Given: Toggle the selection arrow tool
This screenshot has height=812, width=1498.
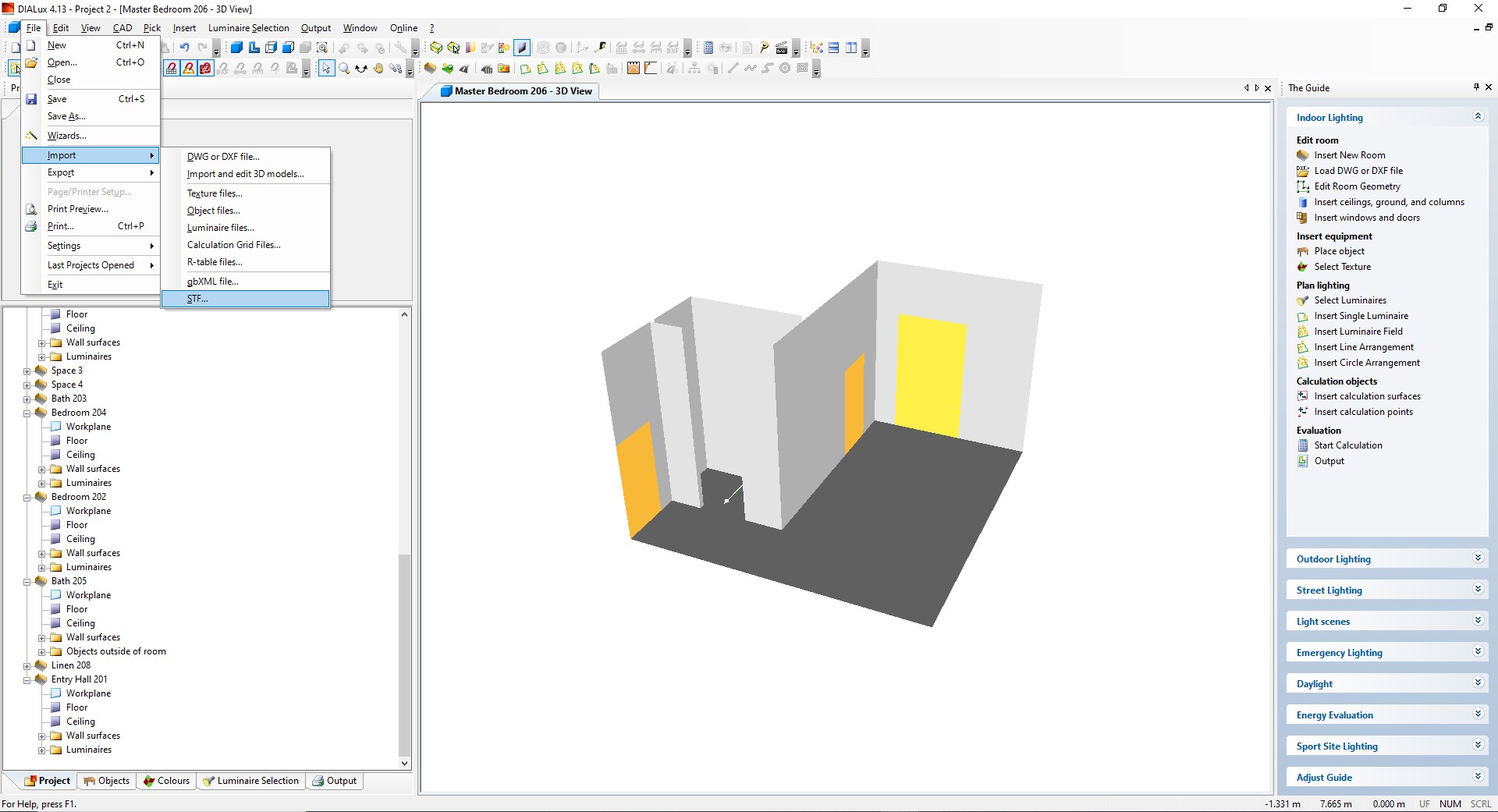Looking at the screenshot, I should 327,68.
